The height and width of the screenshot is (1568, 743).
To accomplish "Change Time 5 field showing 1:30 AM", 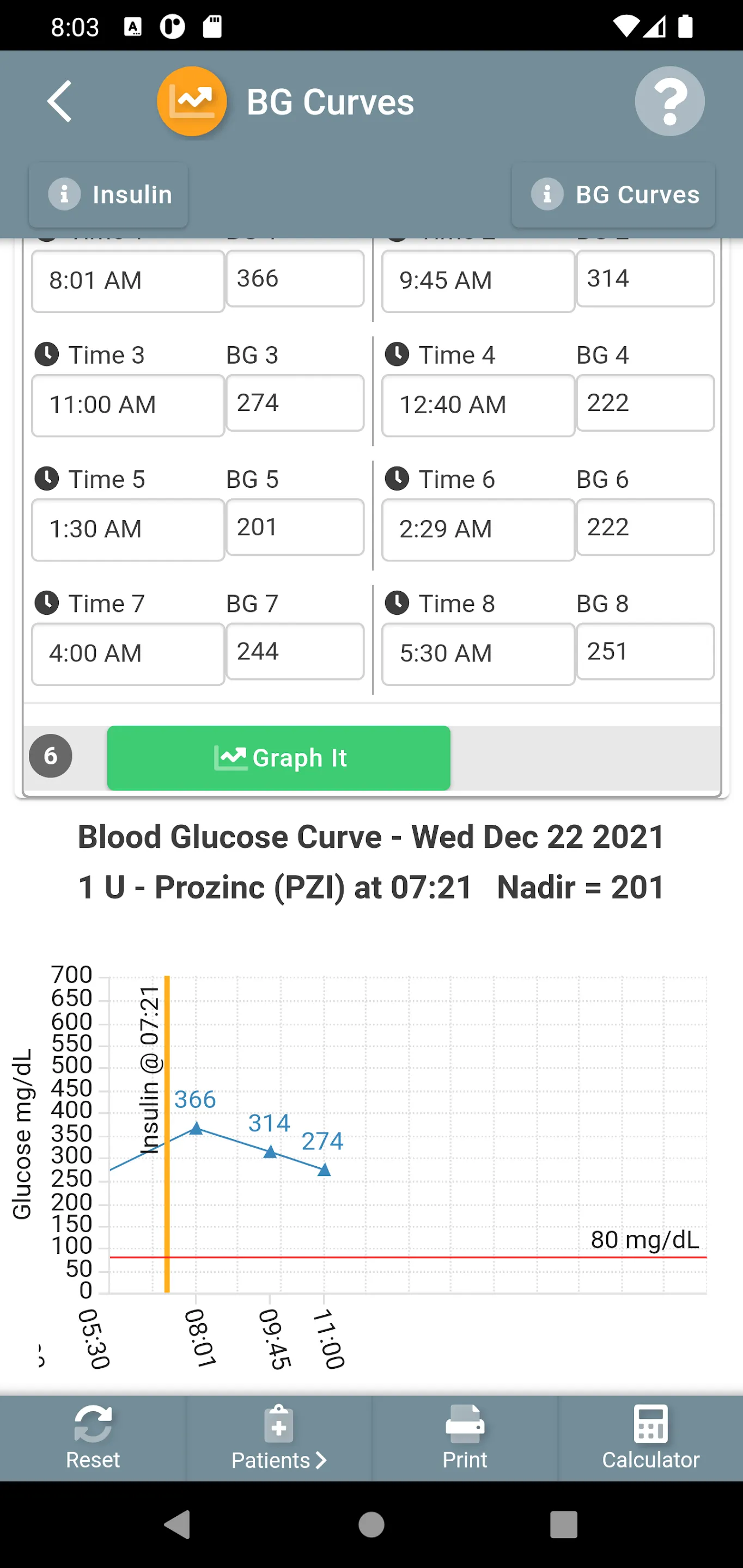I will (x=128, y=530).
